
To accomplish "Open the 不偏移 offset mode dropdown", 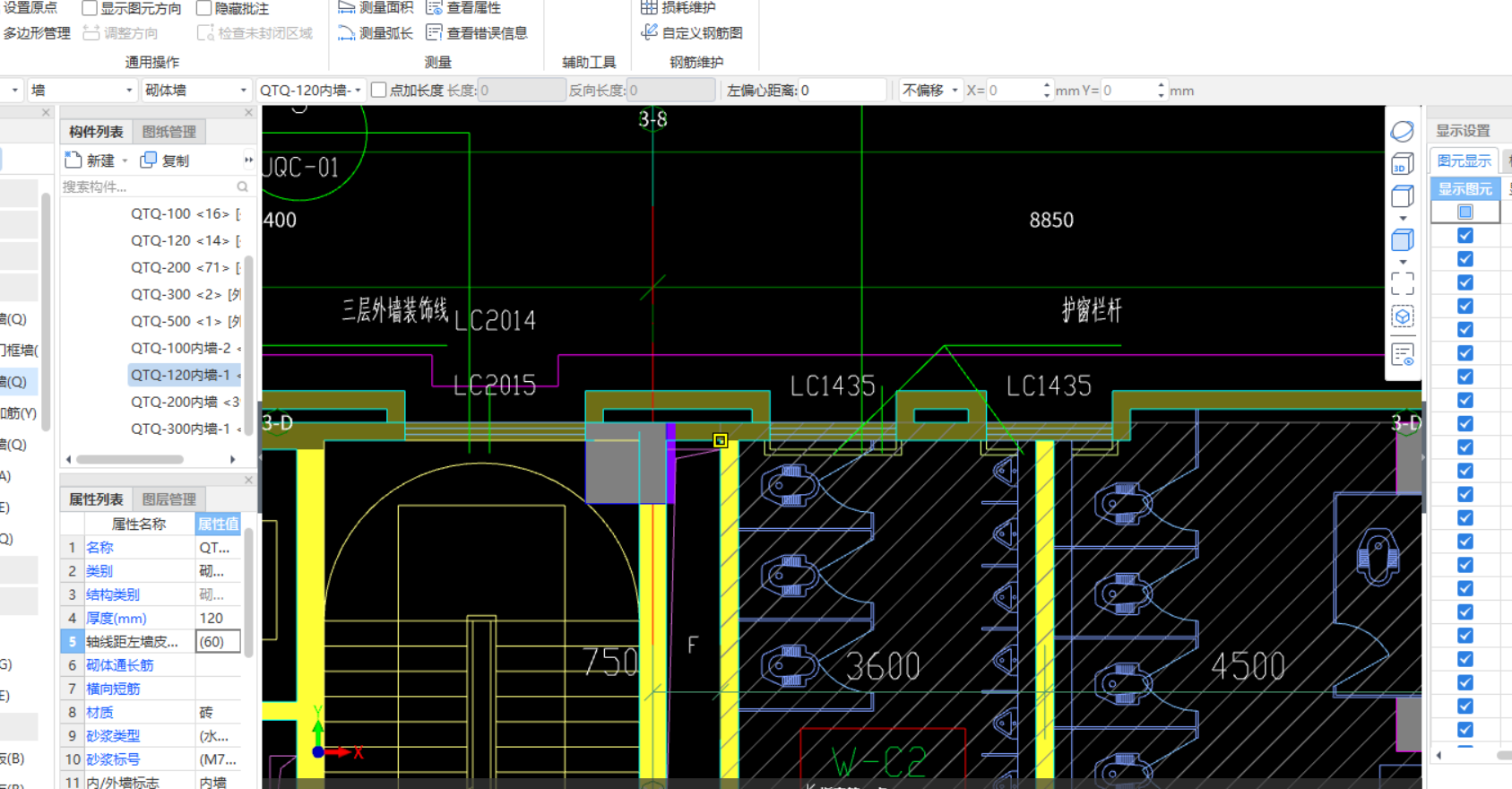I will point(930,91).
